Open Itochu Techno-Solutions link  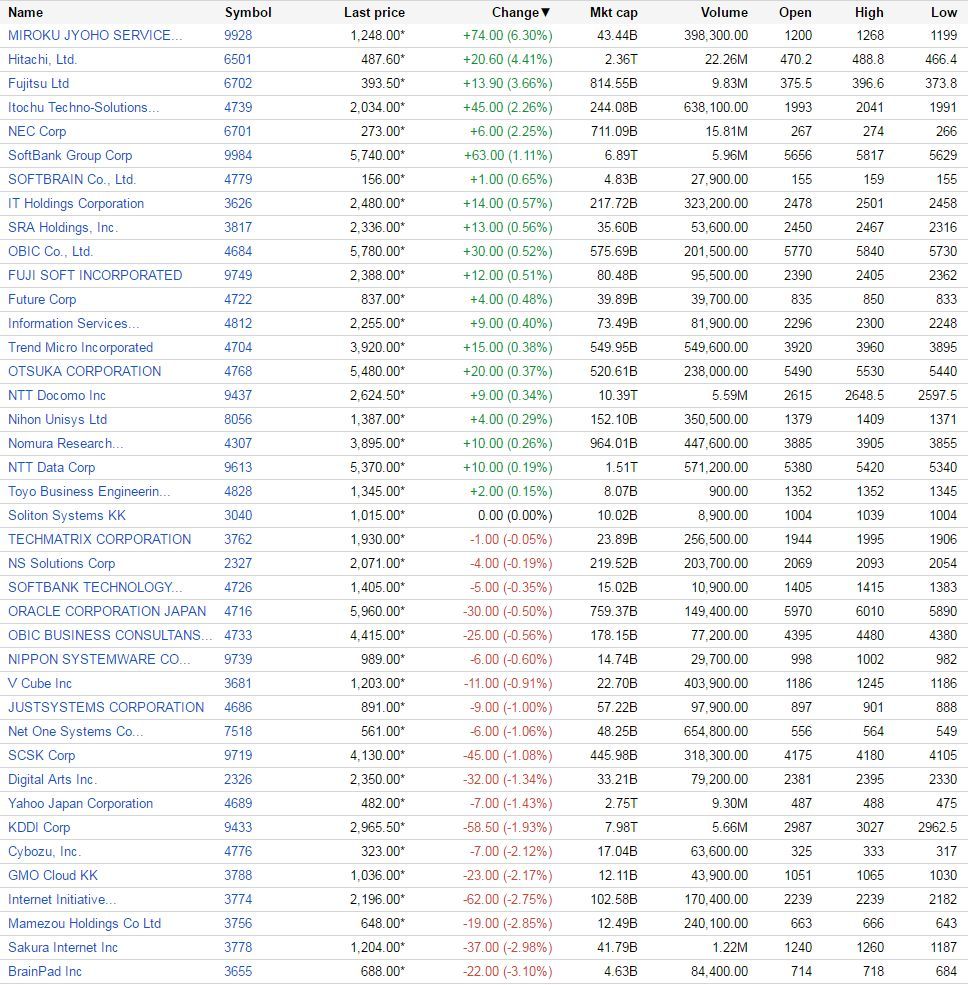tap(84, 107)
